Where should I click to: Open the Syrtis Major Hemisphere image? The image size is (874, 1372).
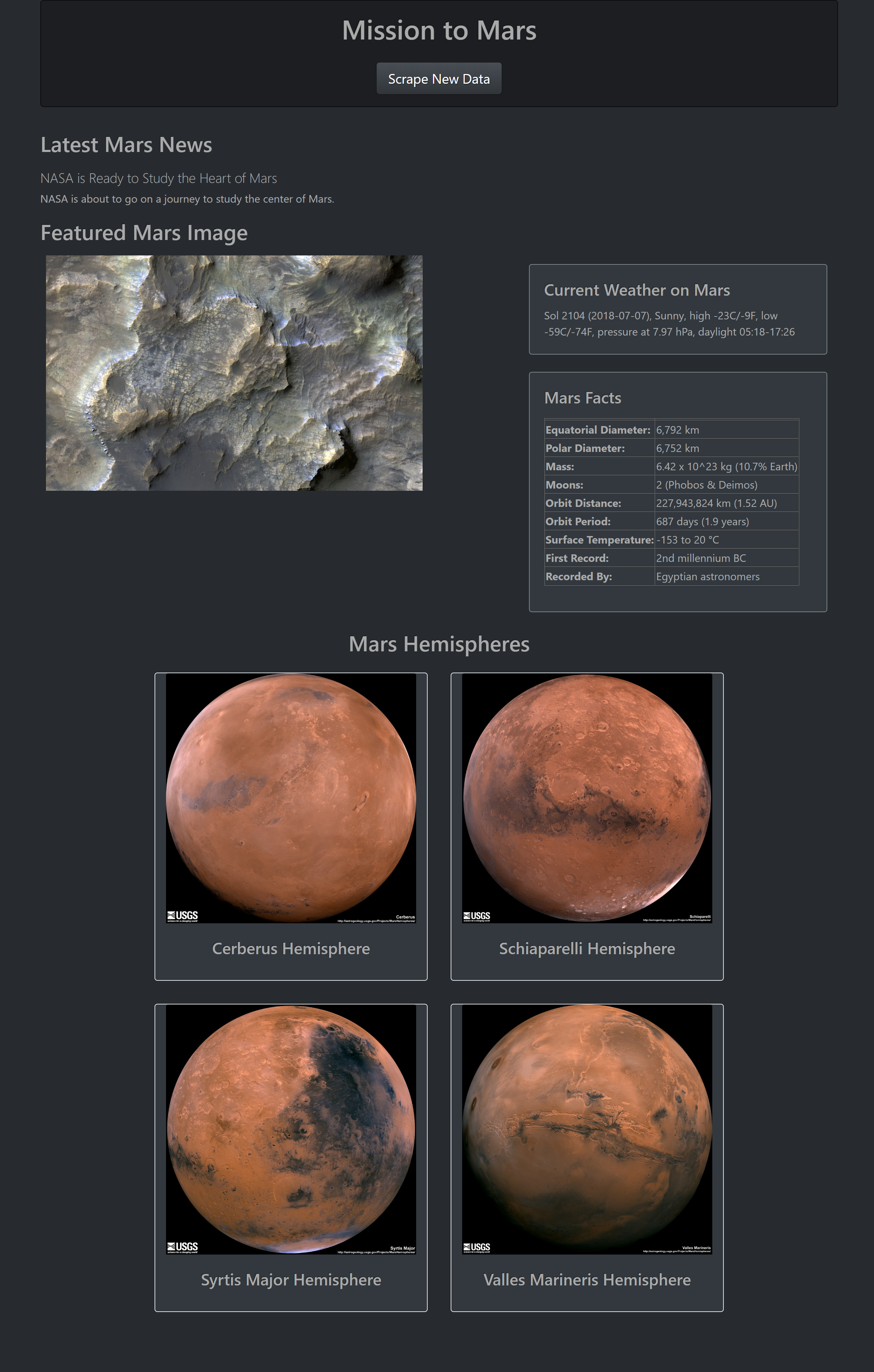click(291, 1129)
